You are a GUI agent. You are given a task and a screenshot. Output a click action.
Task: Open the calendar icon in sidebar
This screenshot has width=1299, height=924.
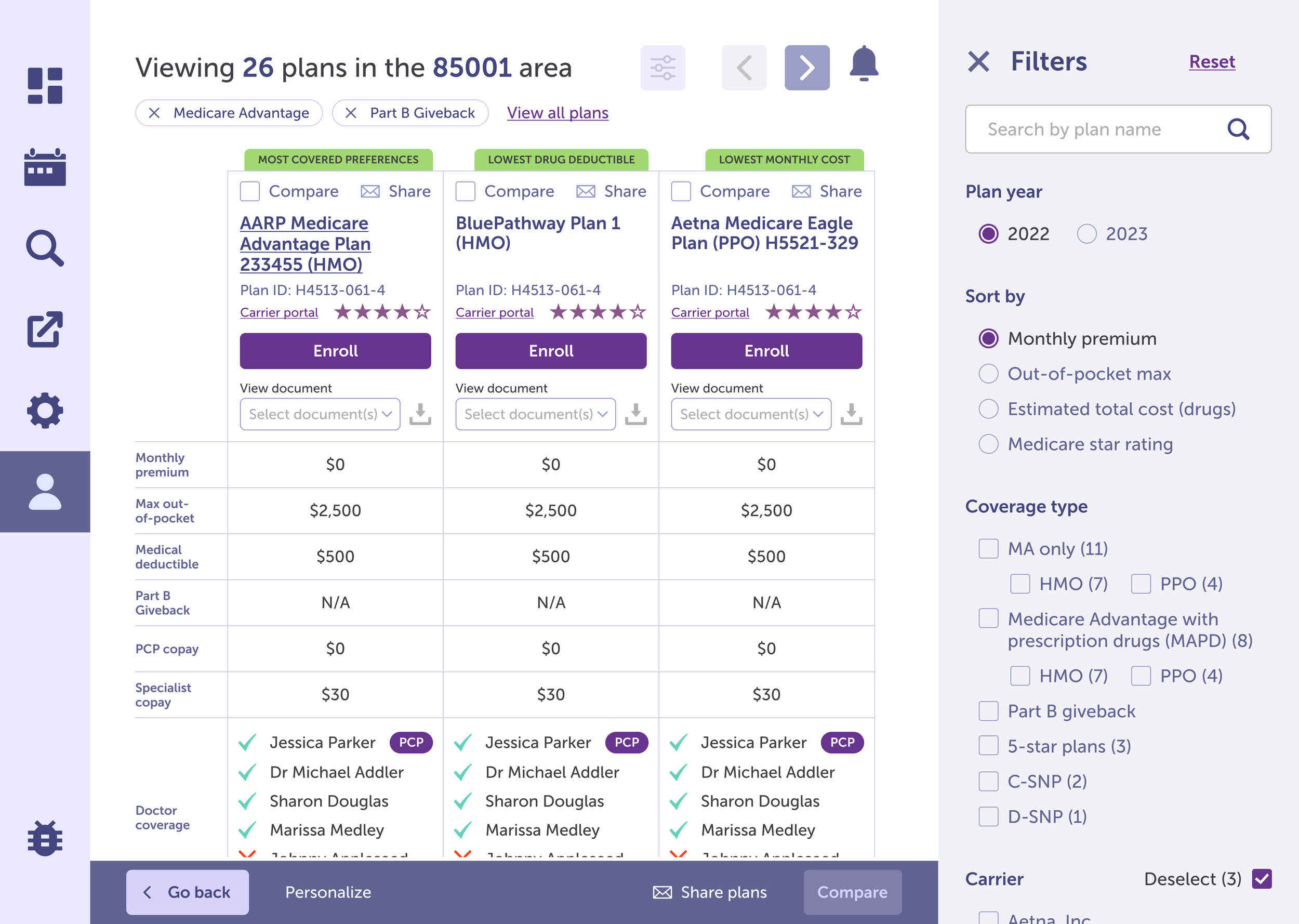45,167
